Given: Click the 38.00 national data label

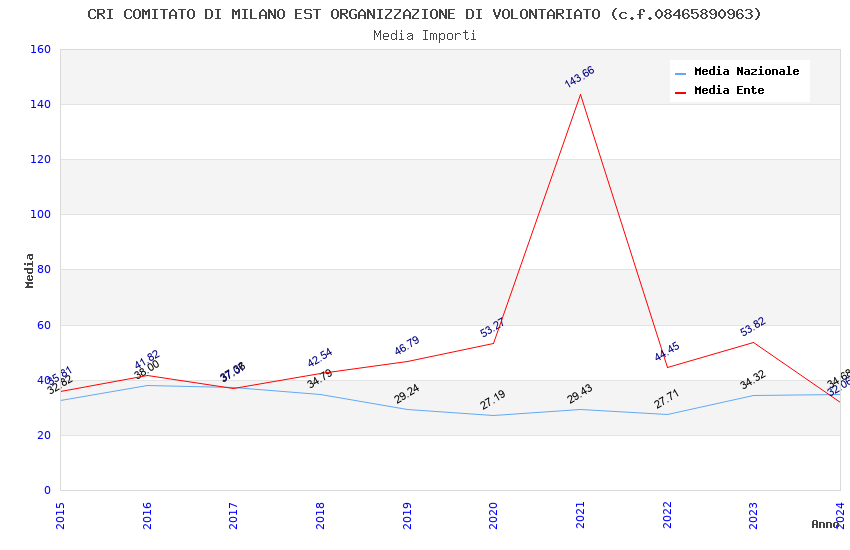Looking at the screenshot, I should tap(147, 370).
